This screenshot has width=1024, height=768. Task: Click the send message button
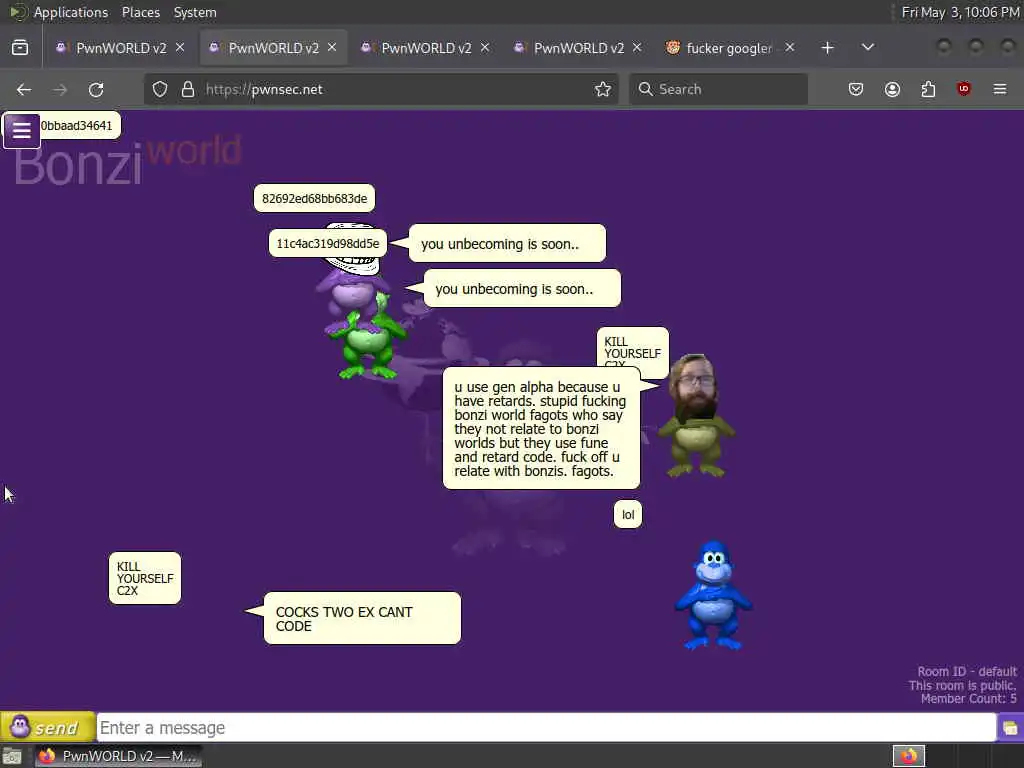pos(48,727)
